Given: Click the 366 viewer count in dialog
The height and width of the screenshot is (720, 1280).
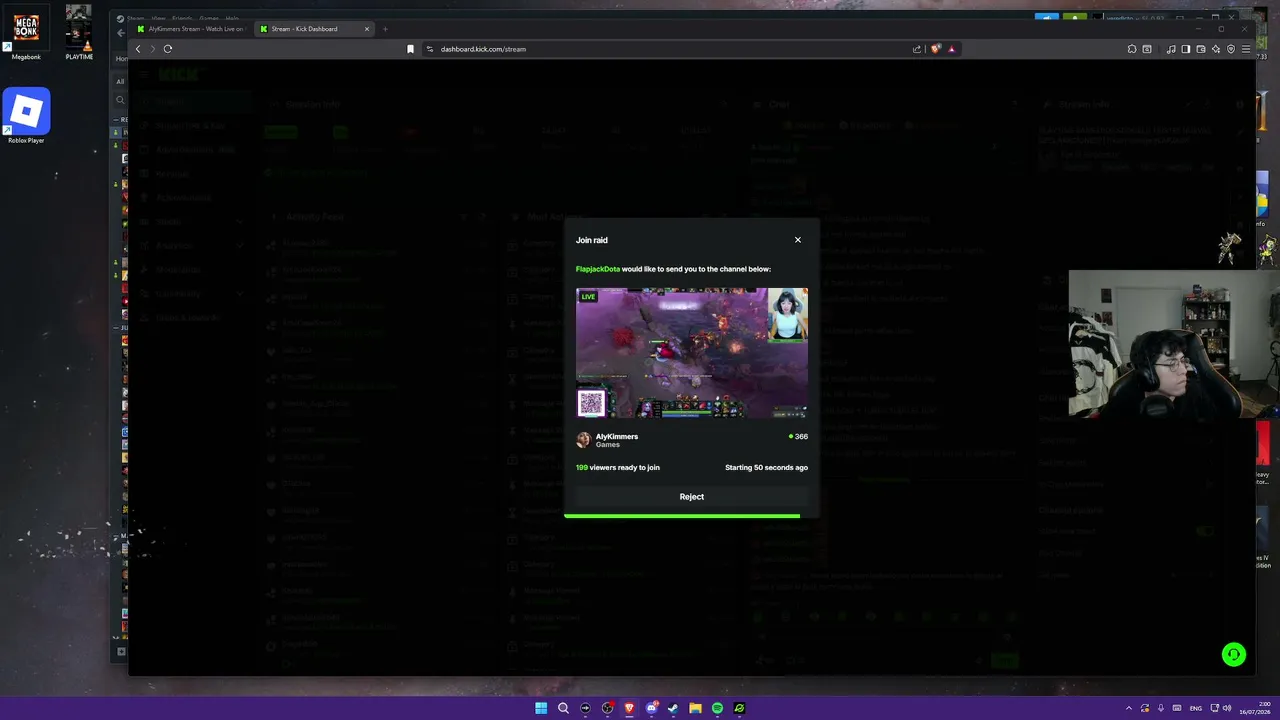Looking at the screenshot, I should pyautogui.click(x=798, y=437).
